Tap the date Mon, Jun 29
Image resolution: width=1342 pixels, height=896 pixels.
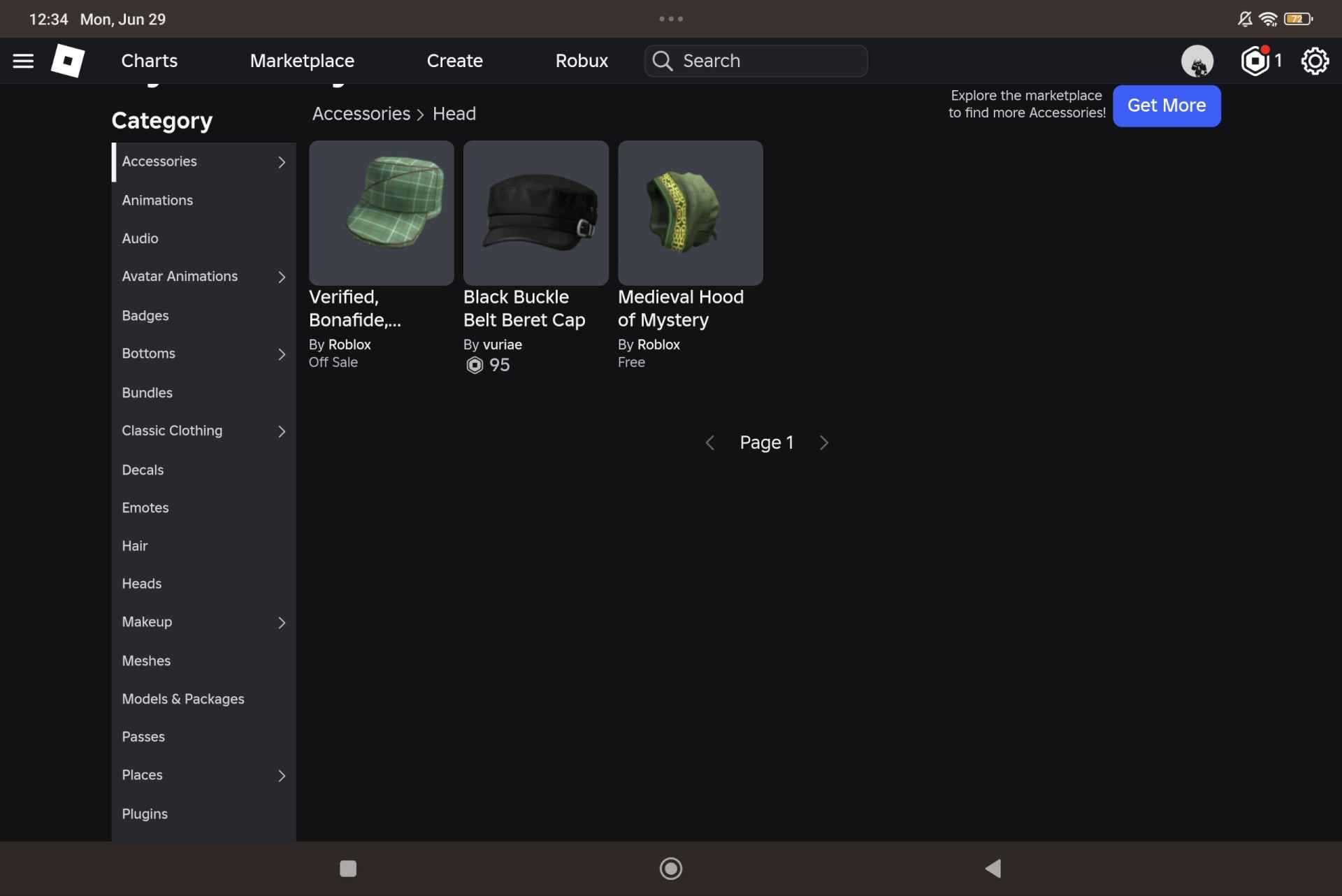[123, 19]
